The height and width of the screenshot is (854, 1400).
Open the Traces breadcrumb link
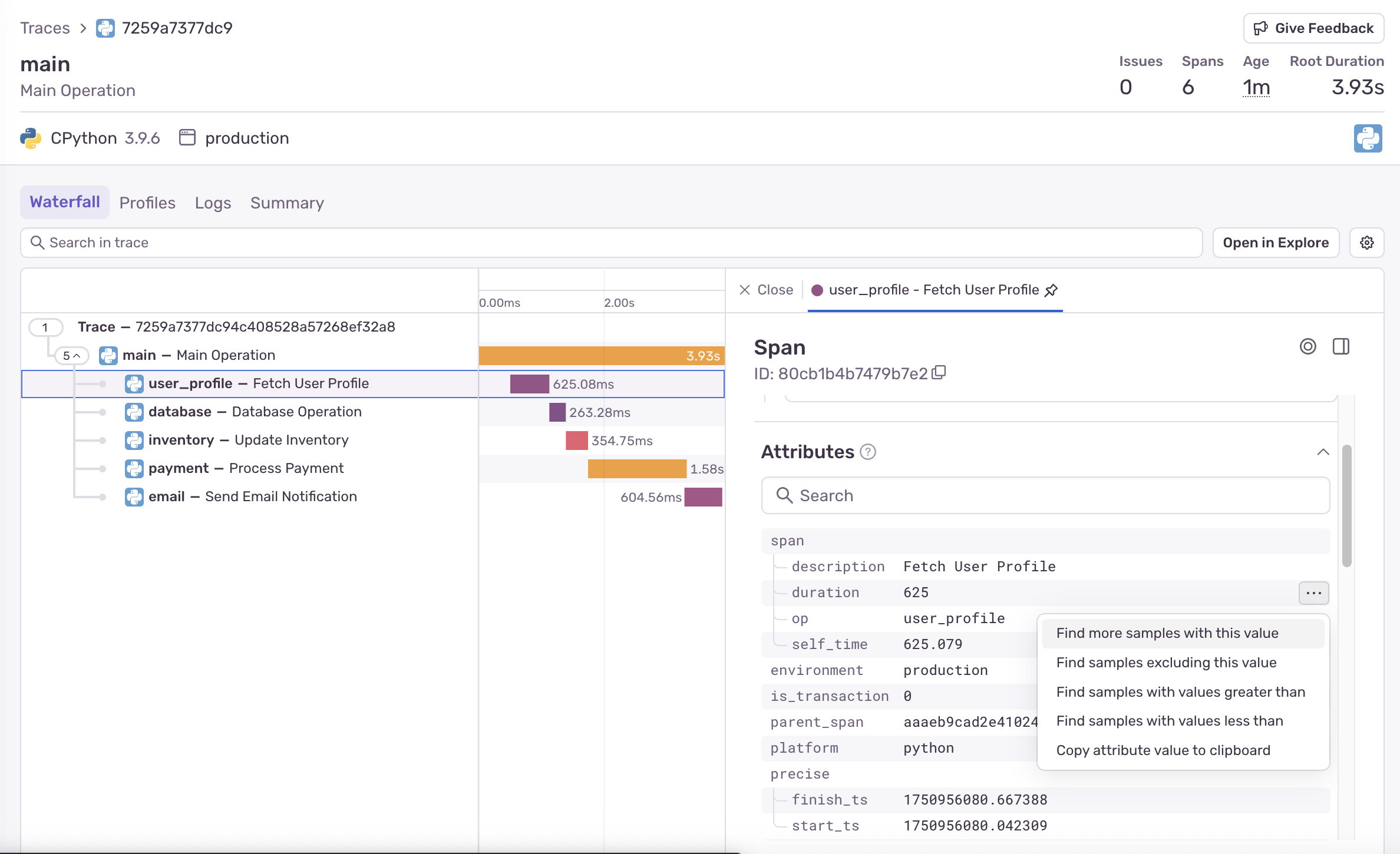(45, 28)
